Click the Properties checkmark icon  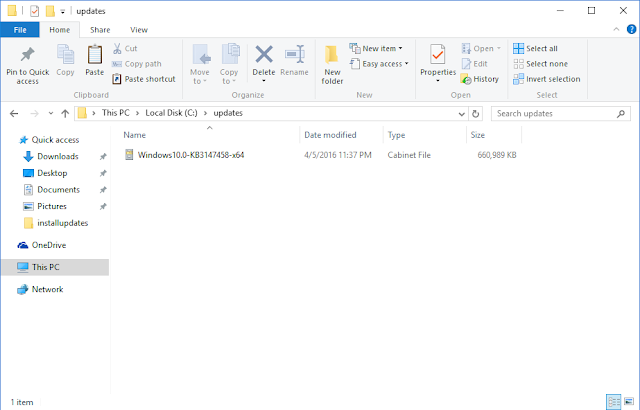click(x=438, y=55)
